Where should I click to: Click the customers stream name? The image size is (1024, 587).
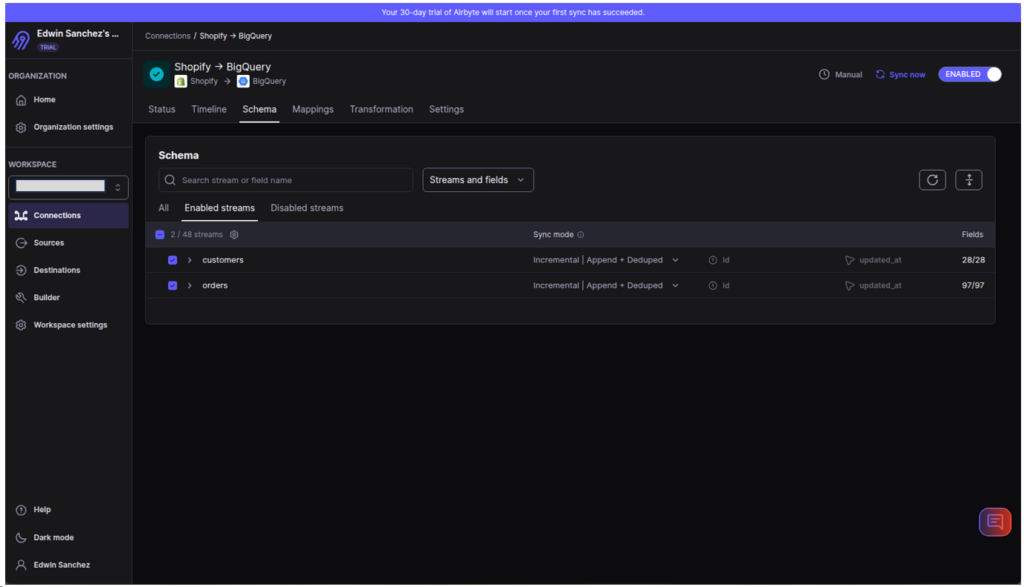click(x=223, y=260)
